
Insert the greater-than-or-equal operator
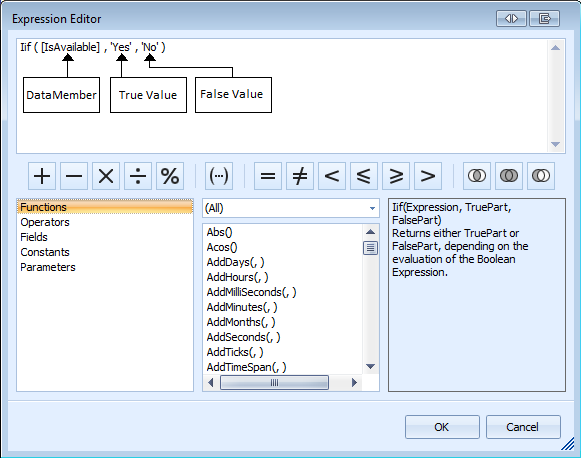396,176
